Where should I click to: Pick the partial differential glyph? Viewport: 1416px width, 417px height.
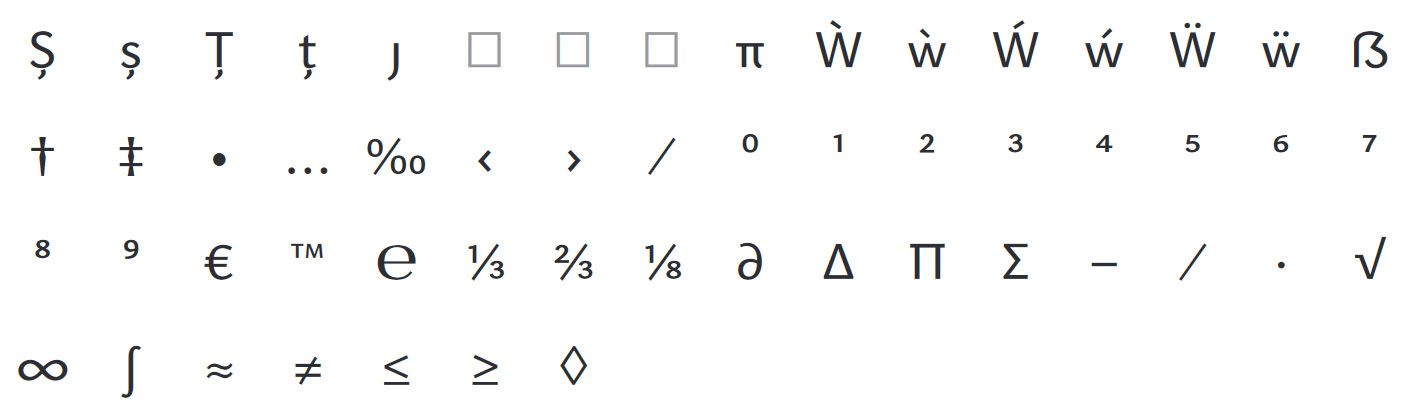(750, 263)
